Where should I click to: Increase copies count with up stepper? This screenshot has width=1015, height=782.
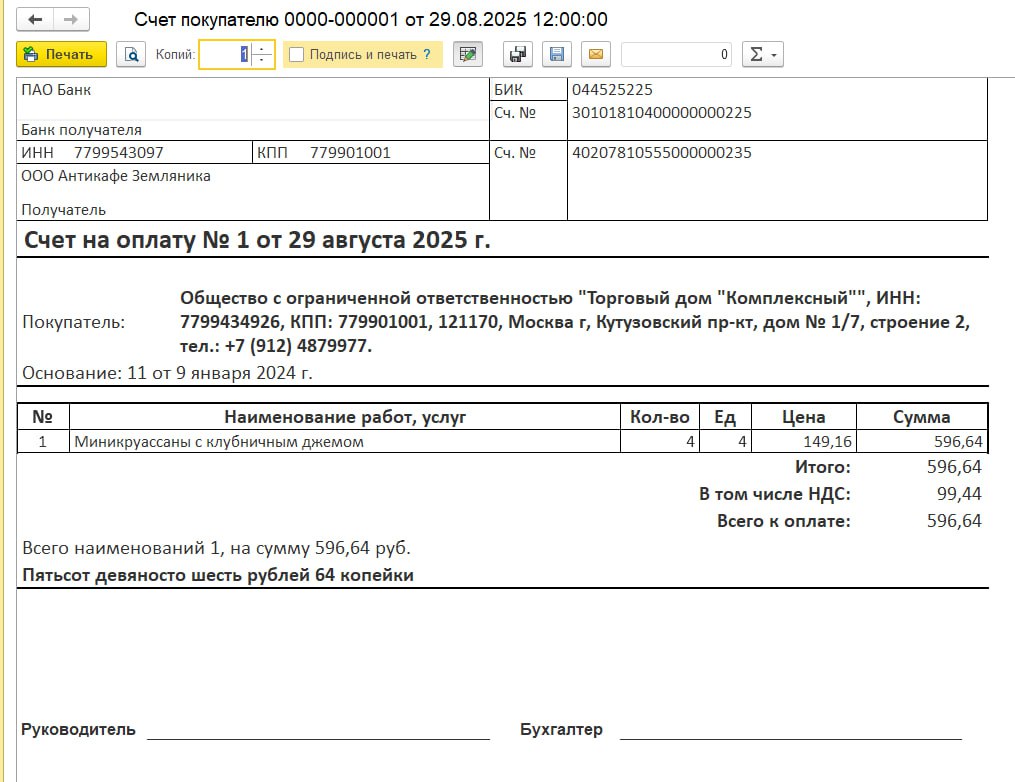point(262,49)
